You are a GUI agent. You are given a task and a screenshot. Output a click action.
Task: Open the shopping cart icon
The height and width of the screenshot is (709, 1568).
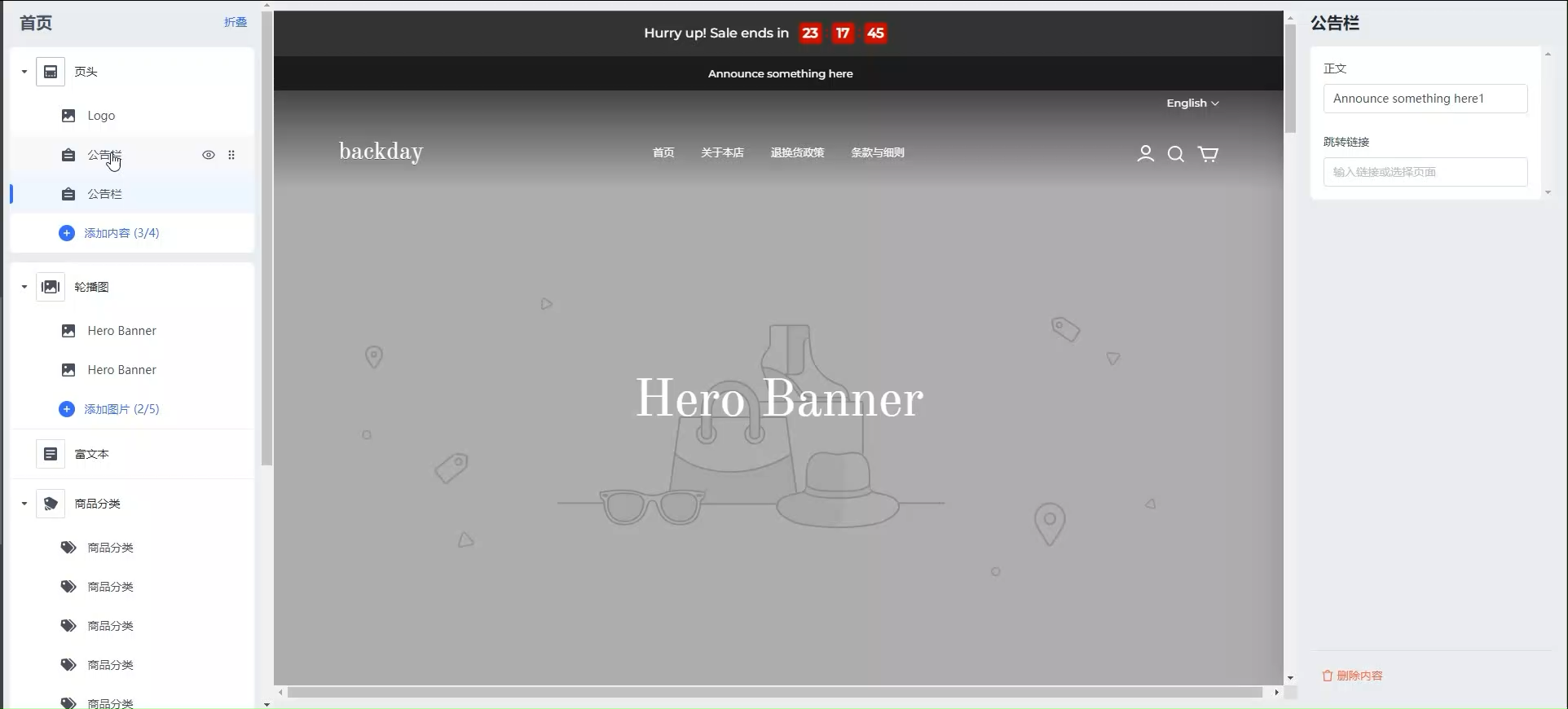[1208, 154]
